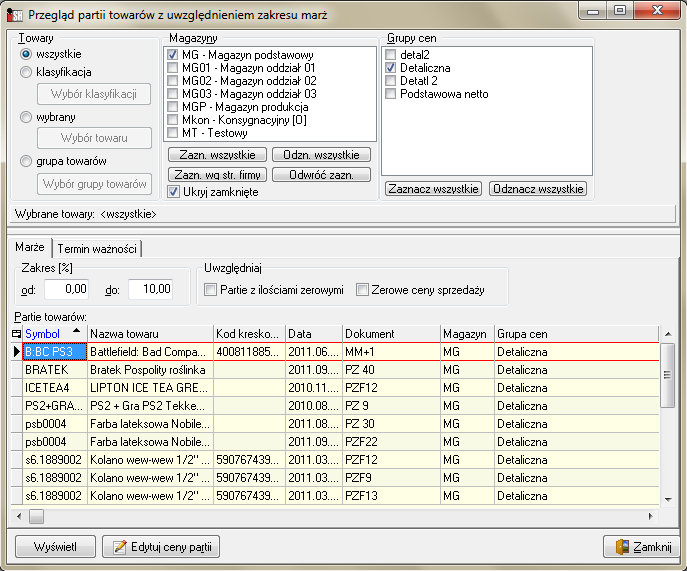Click the horizontal scrollbar right arrow
Viewport: 687px width, 571px height.
pyautogui.click(x=651, y=517)
